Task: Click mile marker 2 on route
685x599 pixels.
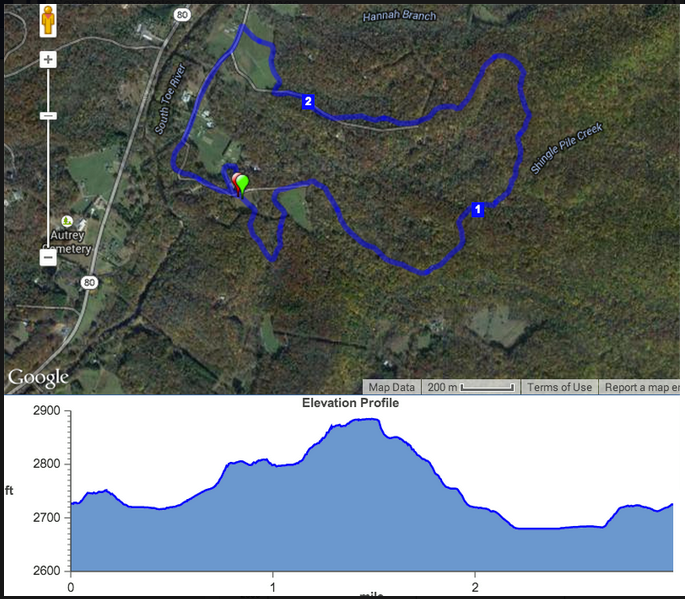Action: tap(308, 101)
